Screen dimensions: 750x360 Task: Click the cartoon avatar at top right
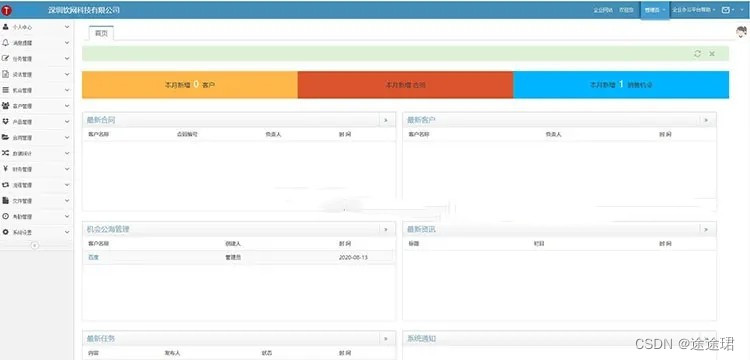[742, 32]
